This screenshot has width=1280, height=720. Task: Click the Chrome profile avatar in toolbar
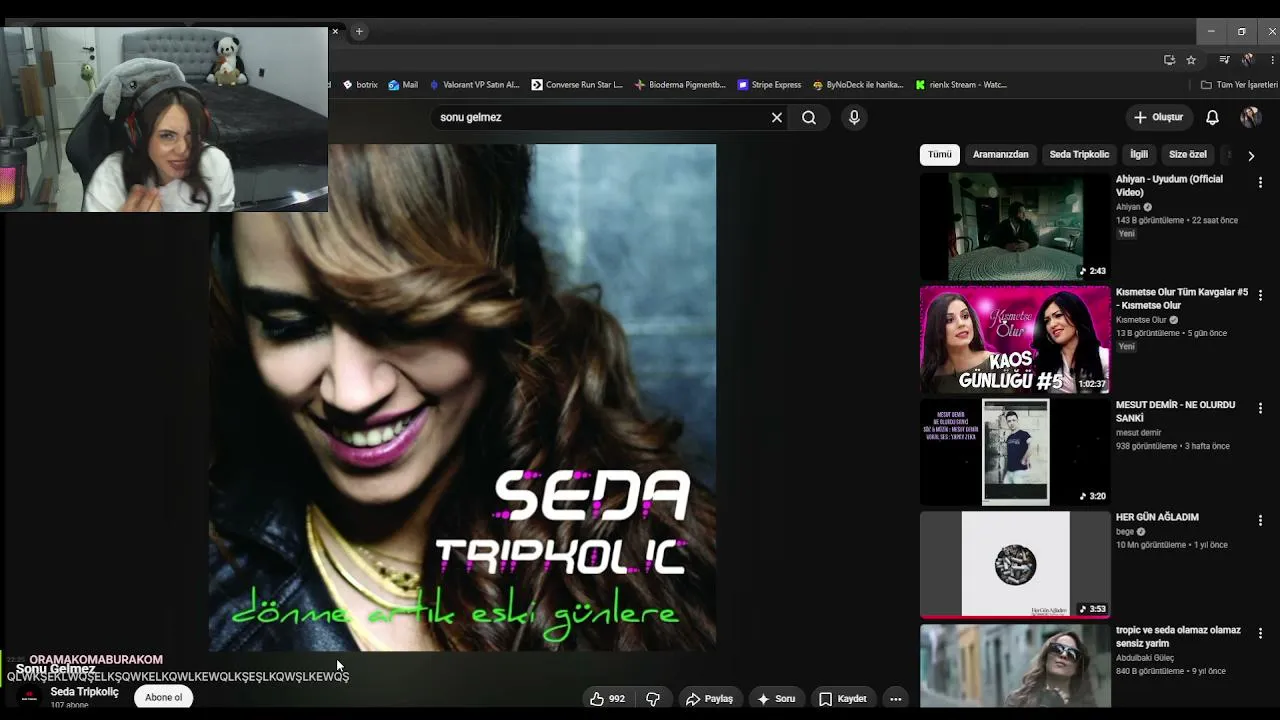(1248, 60)
